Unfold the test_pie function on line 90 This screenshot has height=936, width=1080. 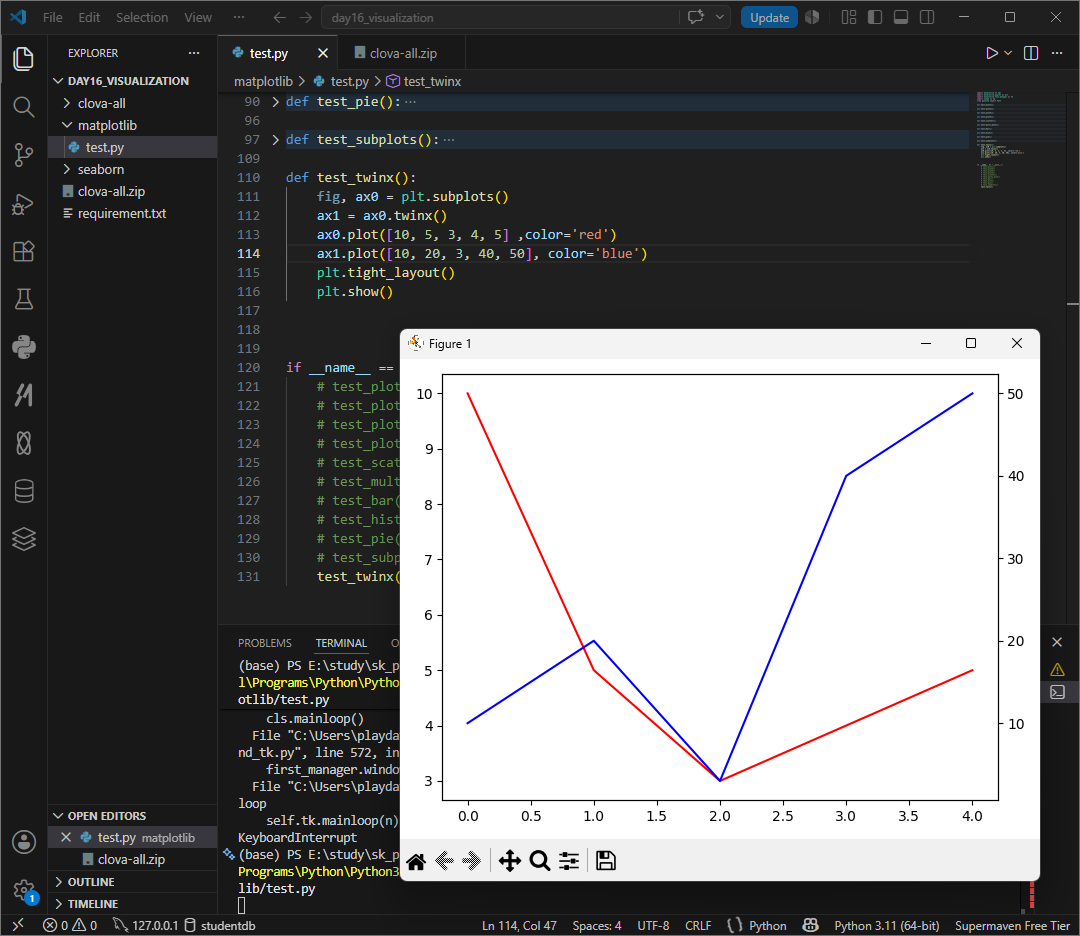[276, 102]
